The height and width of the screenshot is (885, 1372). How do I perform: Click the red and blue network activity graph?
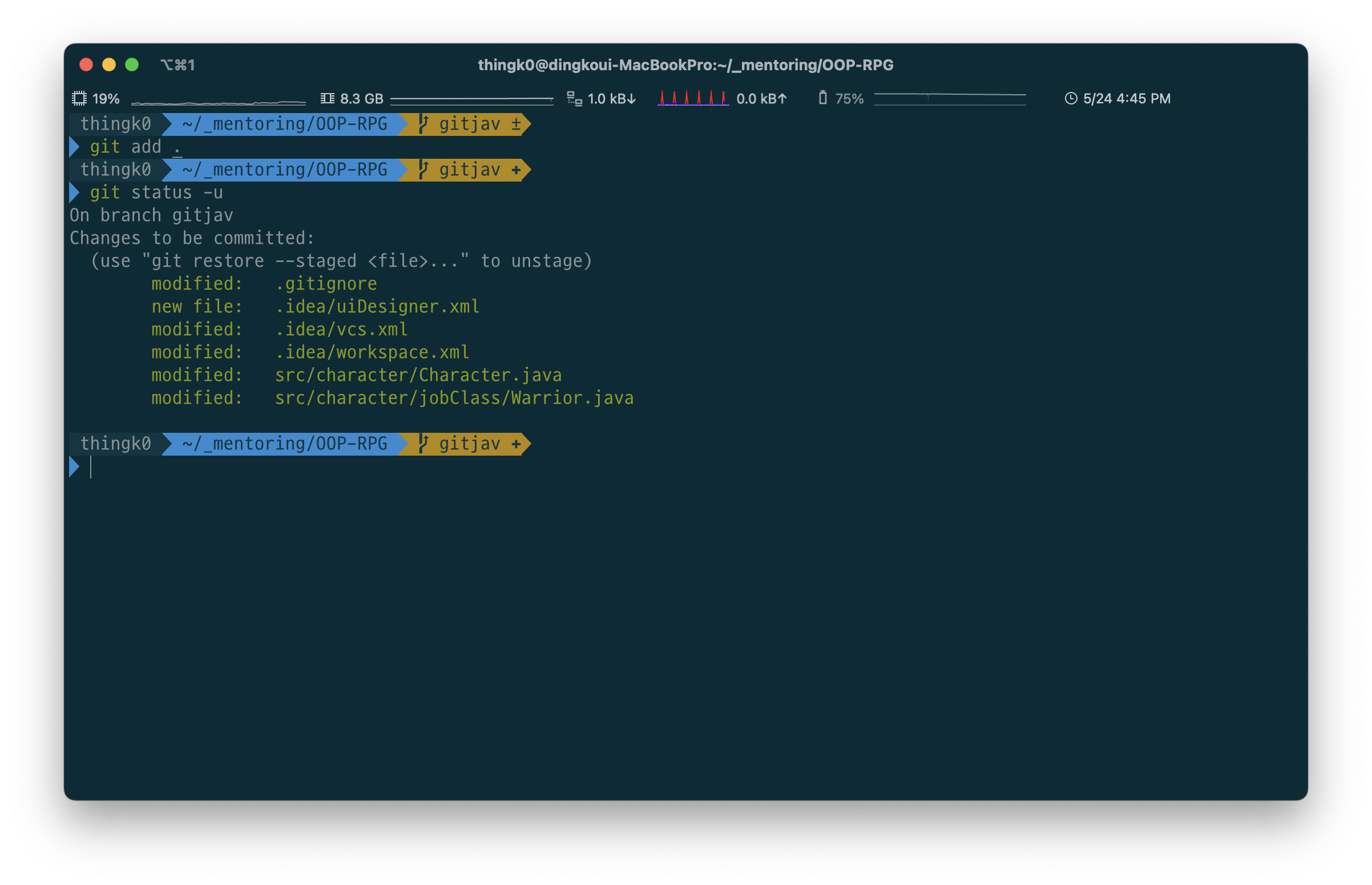point(693,98)
